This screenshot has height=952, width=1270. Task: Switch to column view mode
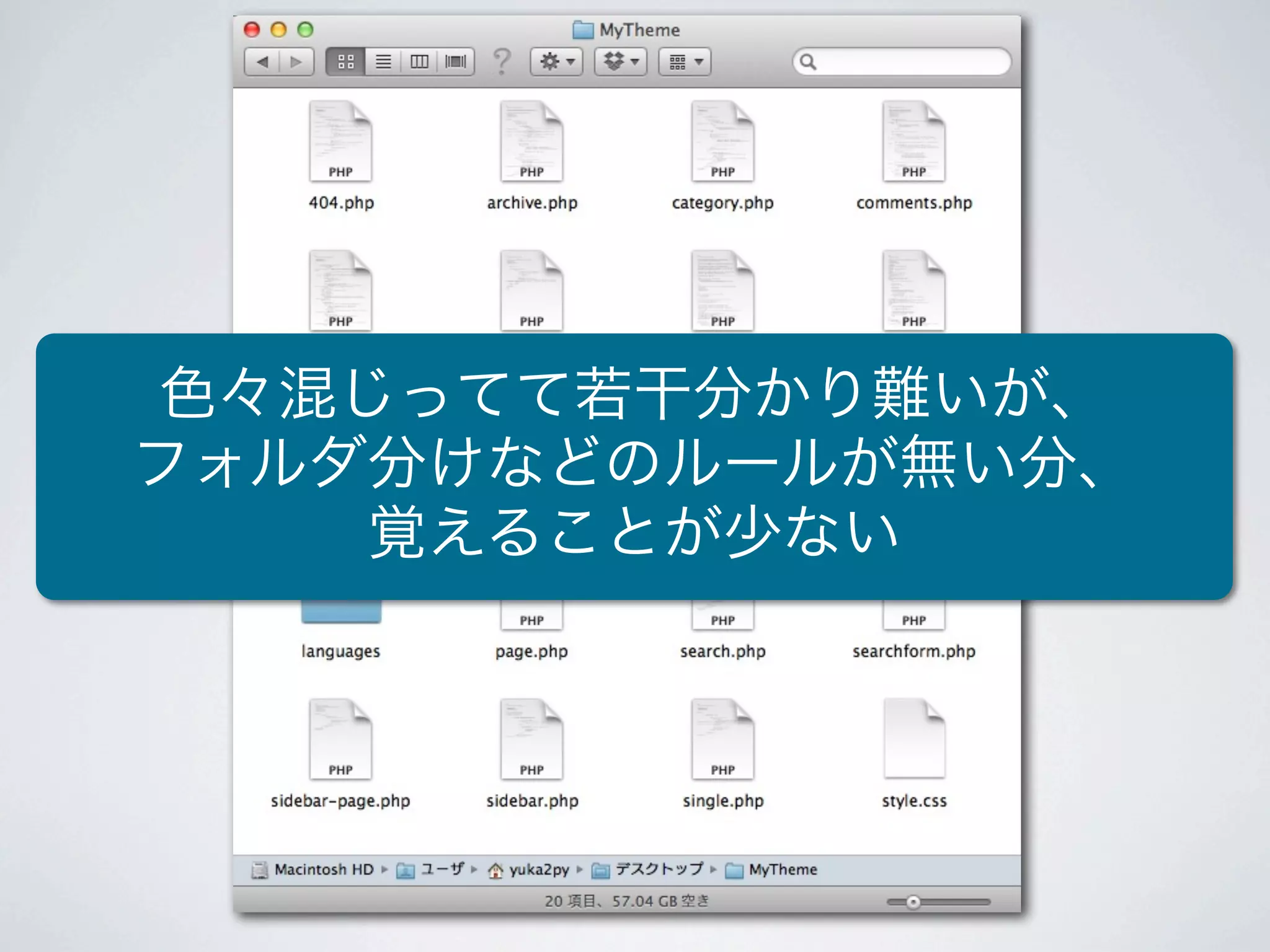419,61
